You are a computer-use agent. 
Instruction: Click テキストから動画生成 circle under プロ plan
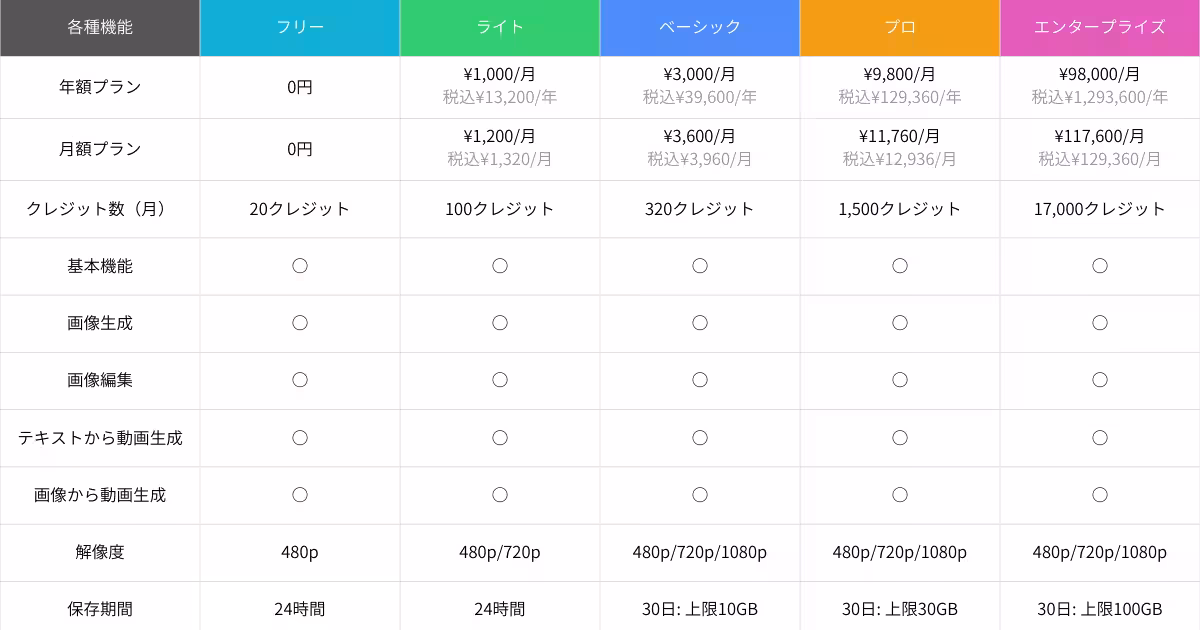[x=900, y=437]
